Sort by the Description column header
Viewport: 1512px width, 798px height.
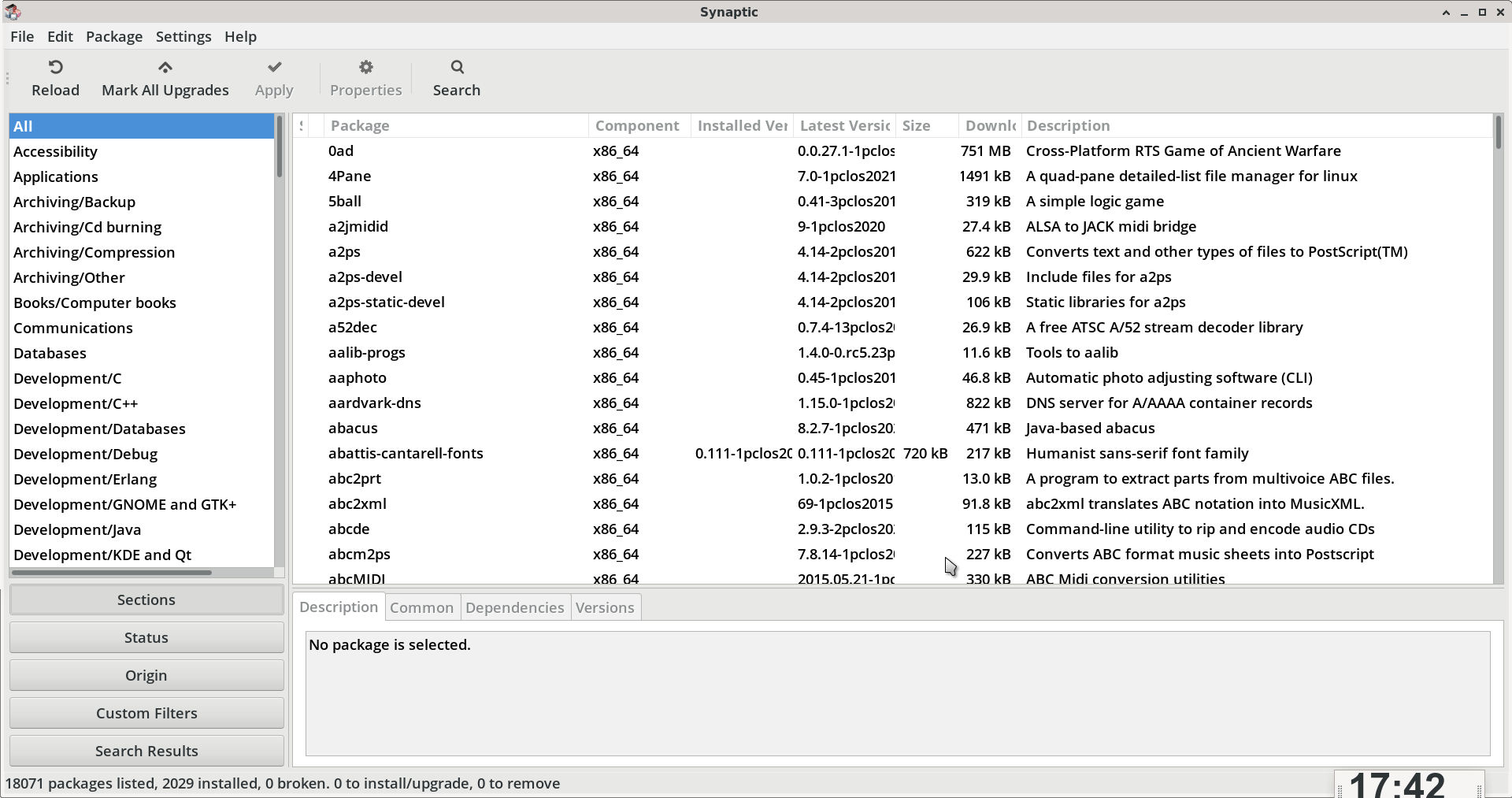tap(1256, 126)
